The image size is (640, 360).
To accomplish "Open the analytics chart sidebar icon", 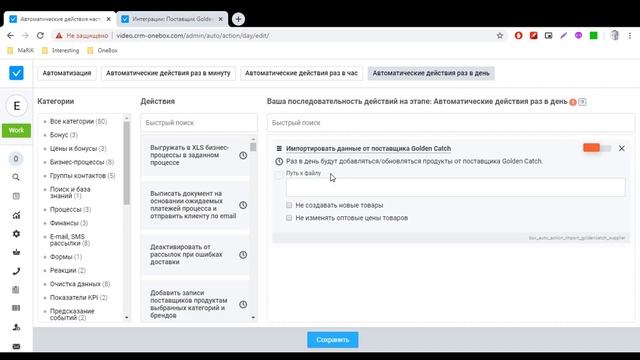I will pos(16,215).
